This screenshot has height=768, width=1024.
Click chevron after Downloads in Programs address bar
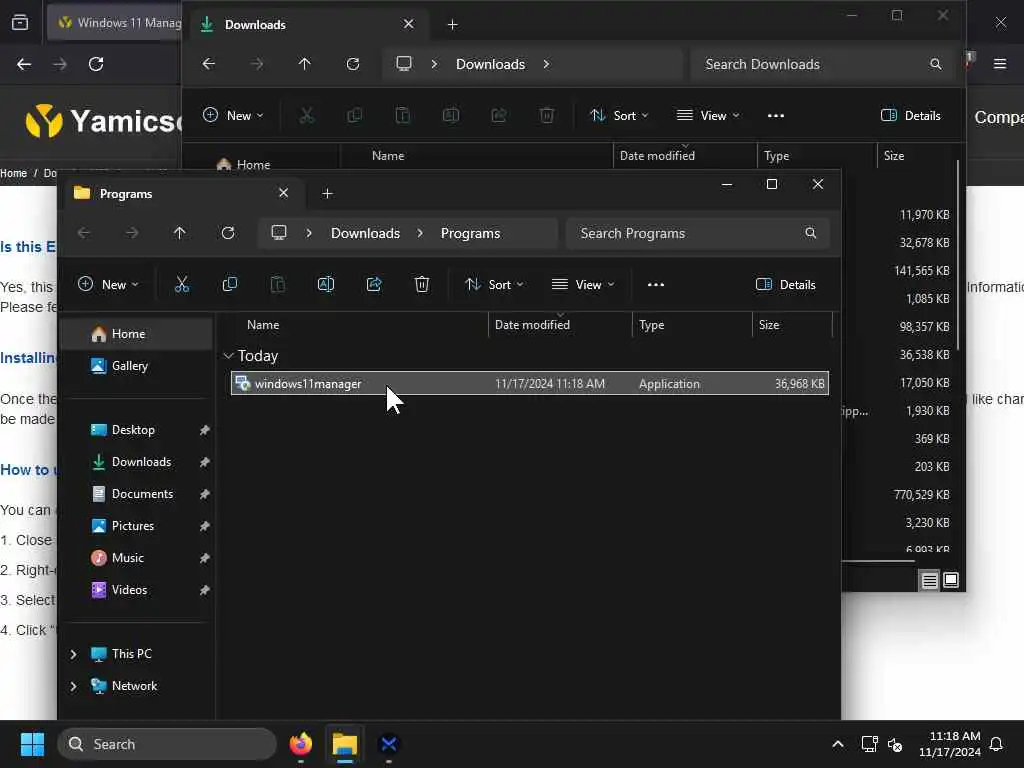(420, 233)
